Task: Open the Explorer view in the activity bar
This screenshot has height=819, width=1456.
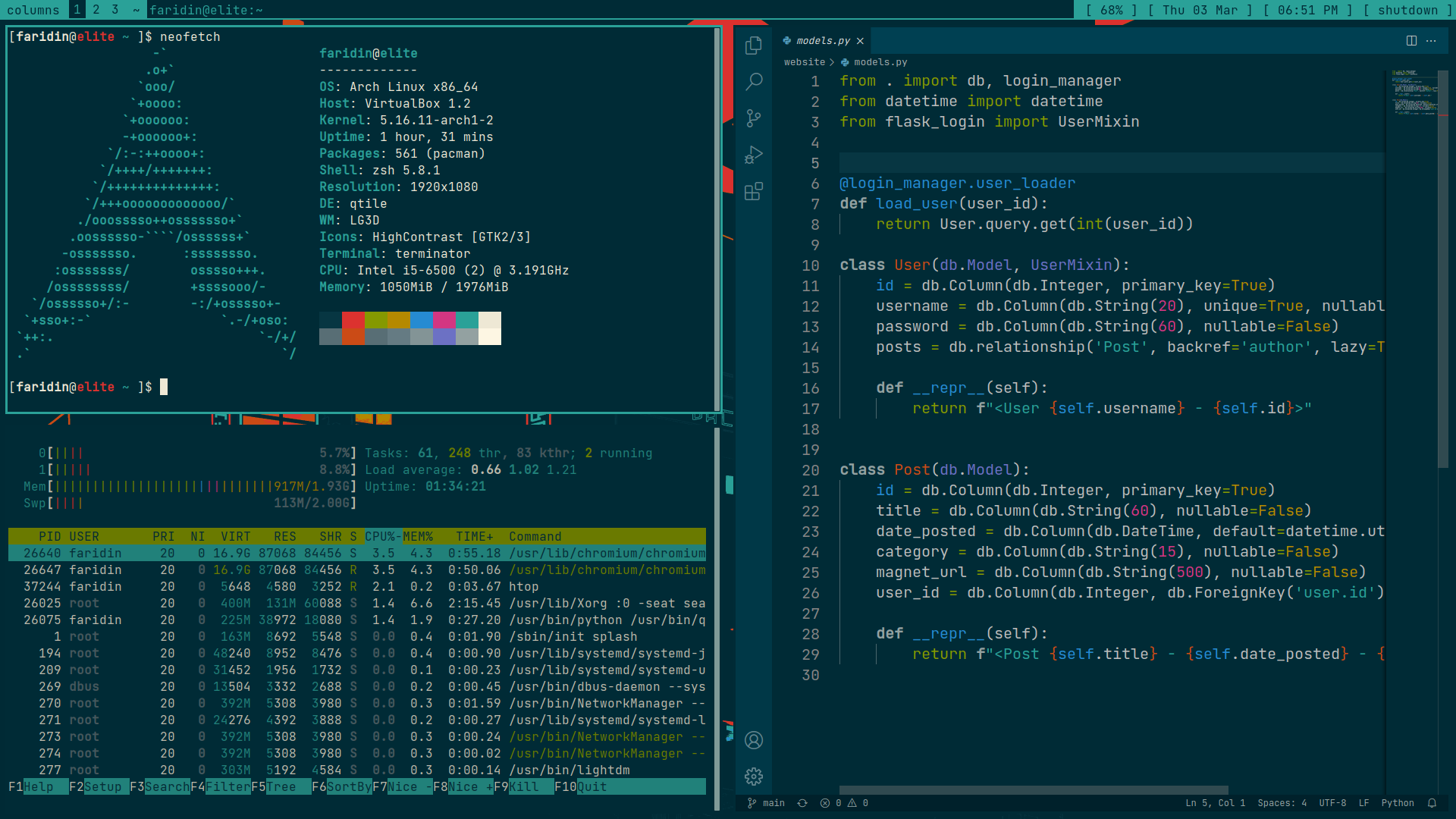Action: (x=753, y=45)
